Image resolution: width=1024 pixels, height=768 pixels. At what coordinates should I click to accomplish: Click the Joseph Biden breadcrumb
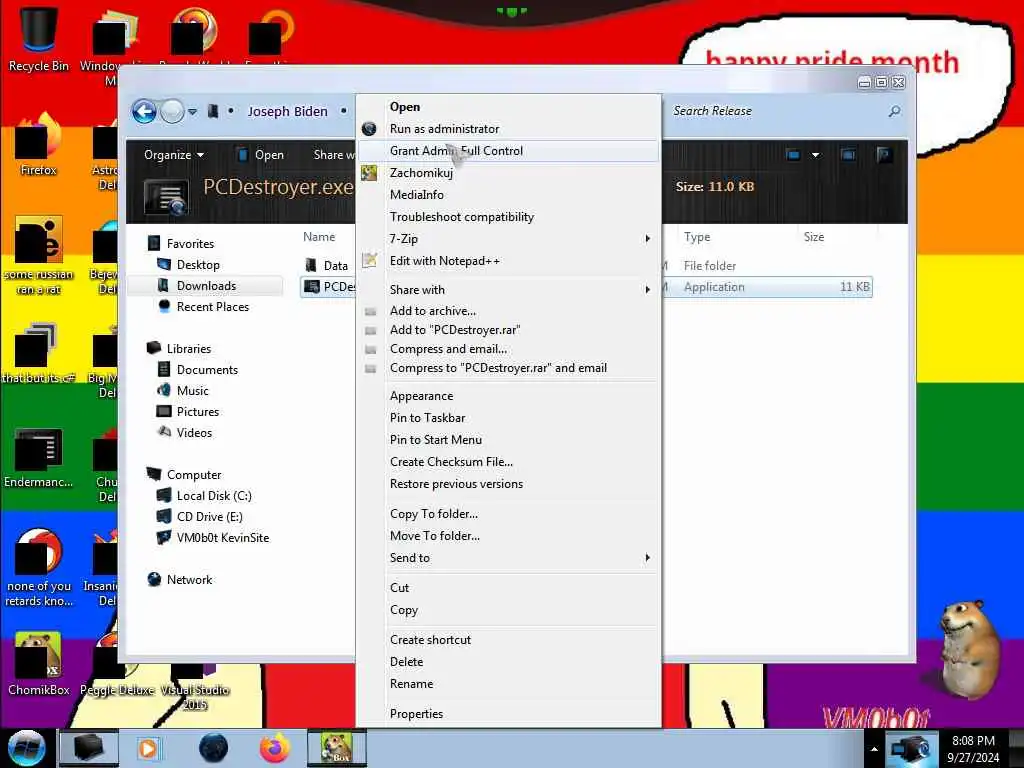tap(287, 112)
